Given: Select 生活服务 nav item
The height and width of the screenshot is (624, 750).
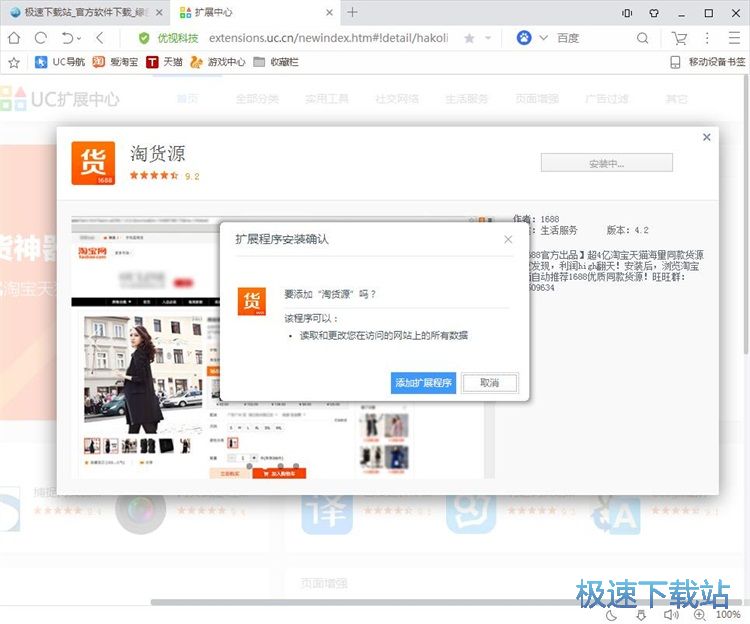Looking at the screenshot, I should [x=467, y=99].
